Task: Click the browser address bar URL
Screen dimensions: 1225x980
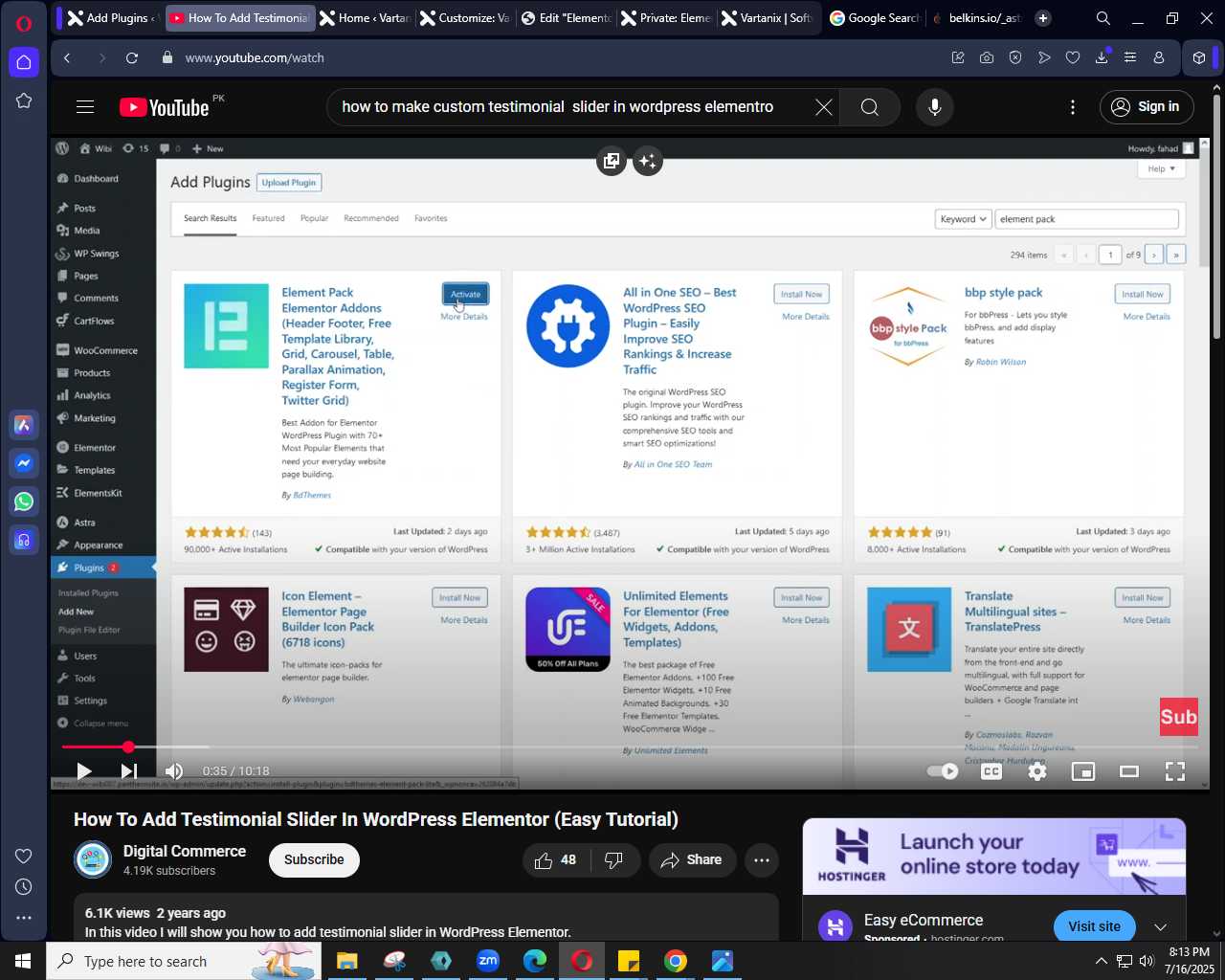Action: [255, 58]
